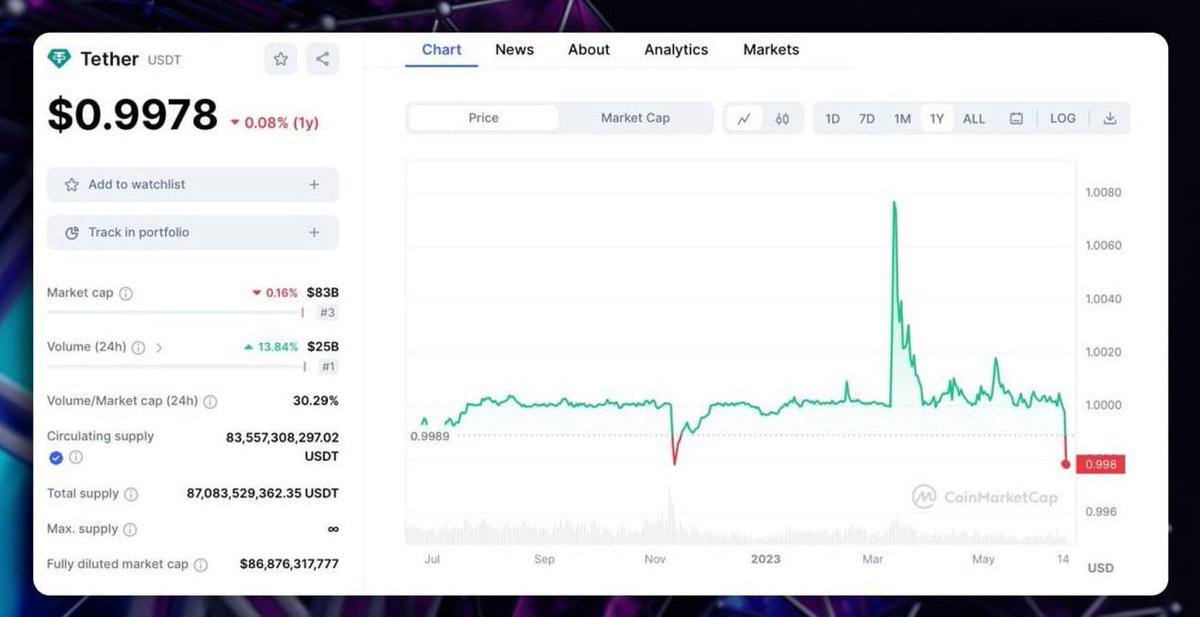Click fully diluted cap $86,876,317,777
Screen dimensions: 1200x617
click(289, 565)
